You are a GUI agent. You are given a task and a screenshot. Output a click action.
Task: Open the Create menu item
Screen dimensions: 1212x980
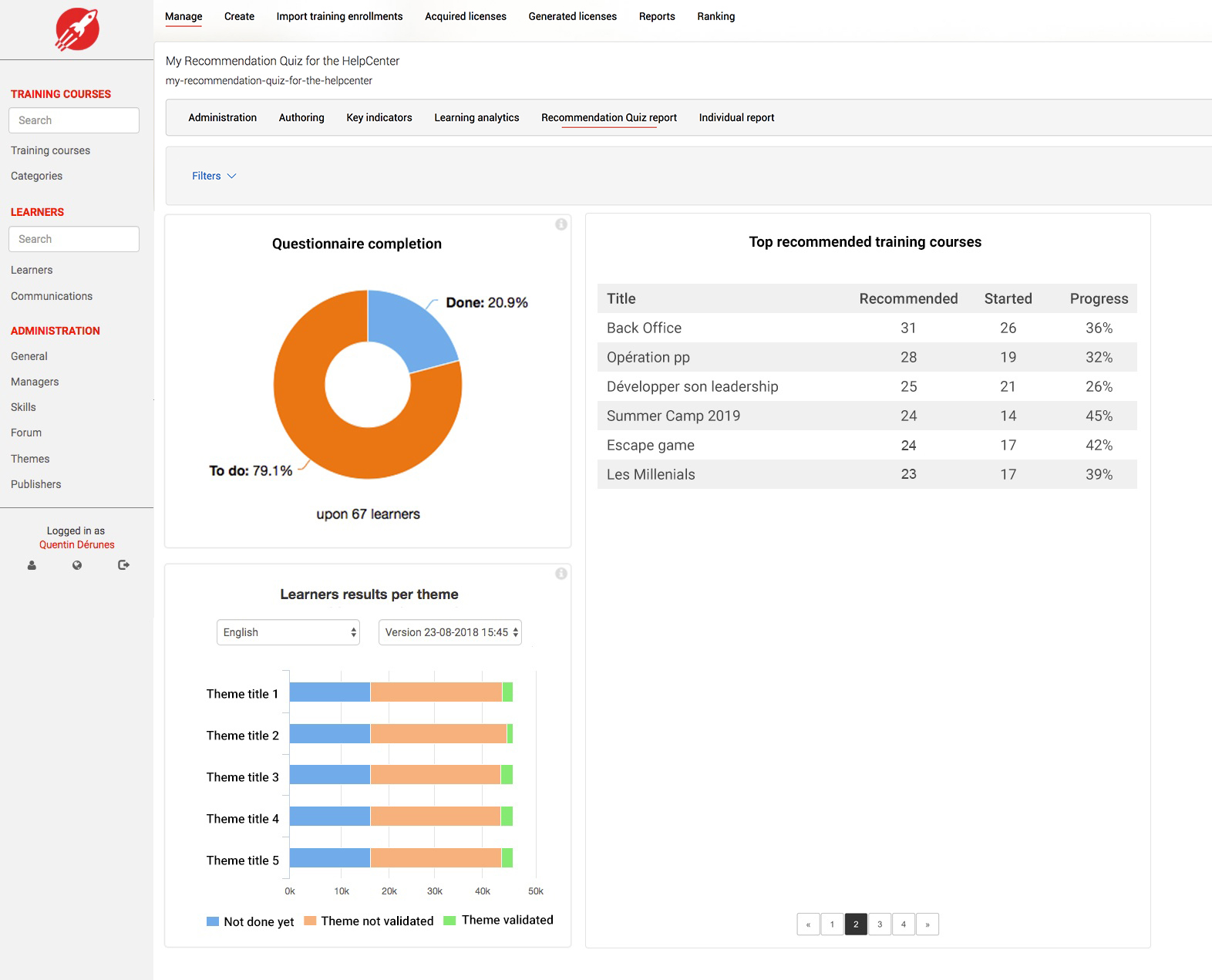[239, 16]
